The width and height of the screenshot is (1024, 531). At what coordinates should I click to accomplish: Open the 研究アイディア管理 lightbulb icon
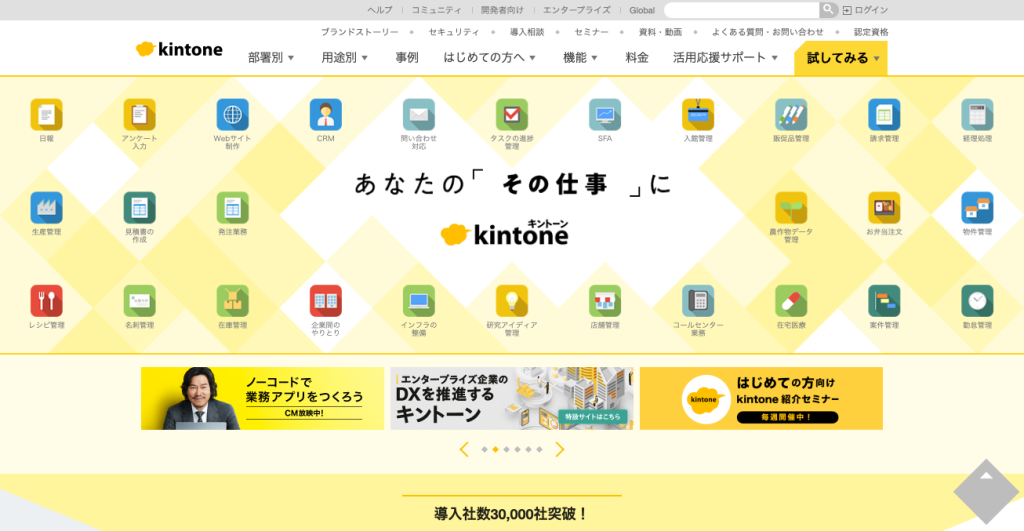coord(511,301)
